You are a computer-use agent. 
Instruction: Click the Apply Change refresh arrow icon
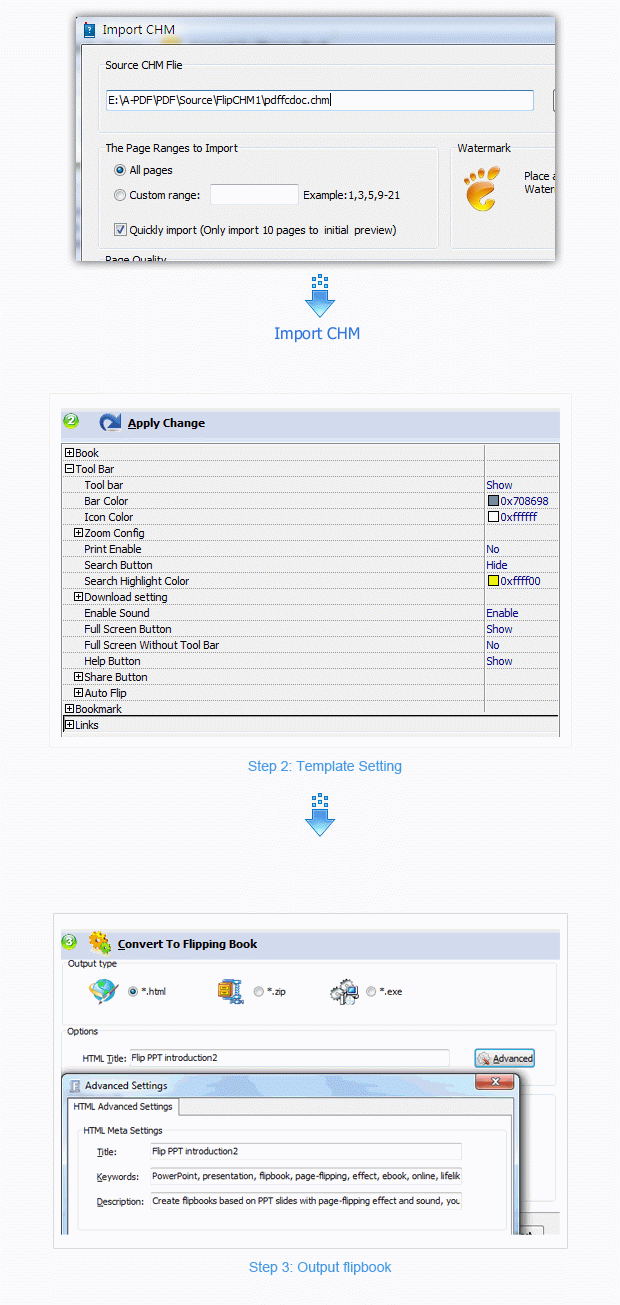110,422
